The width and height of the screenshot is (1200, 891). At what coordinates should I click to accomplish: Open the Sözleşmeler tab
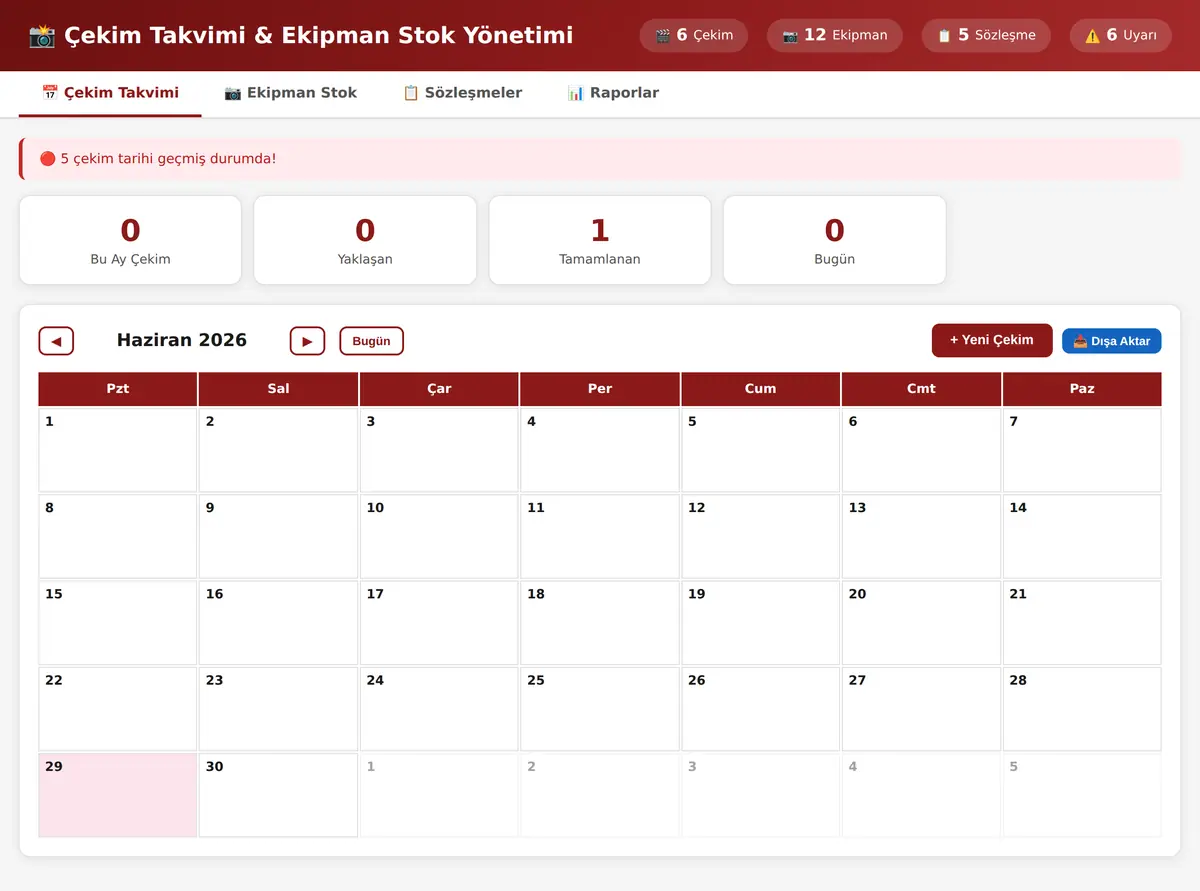click(x=462, y=93)
